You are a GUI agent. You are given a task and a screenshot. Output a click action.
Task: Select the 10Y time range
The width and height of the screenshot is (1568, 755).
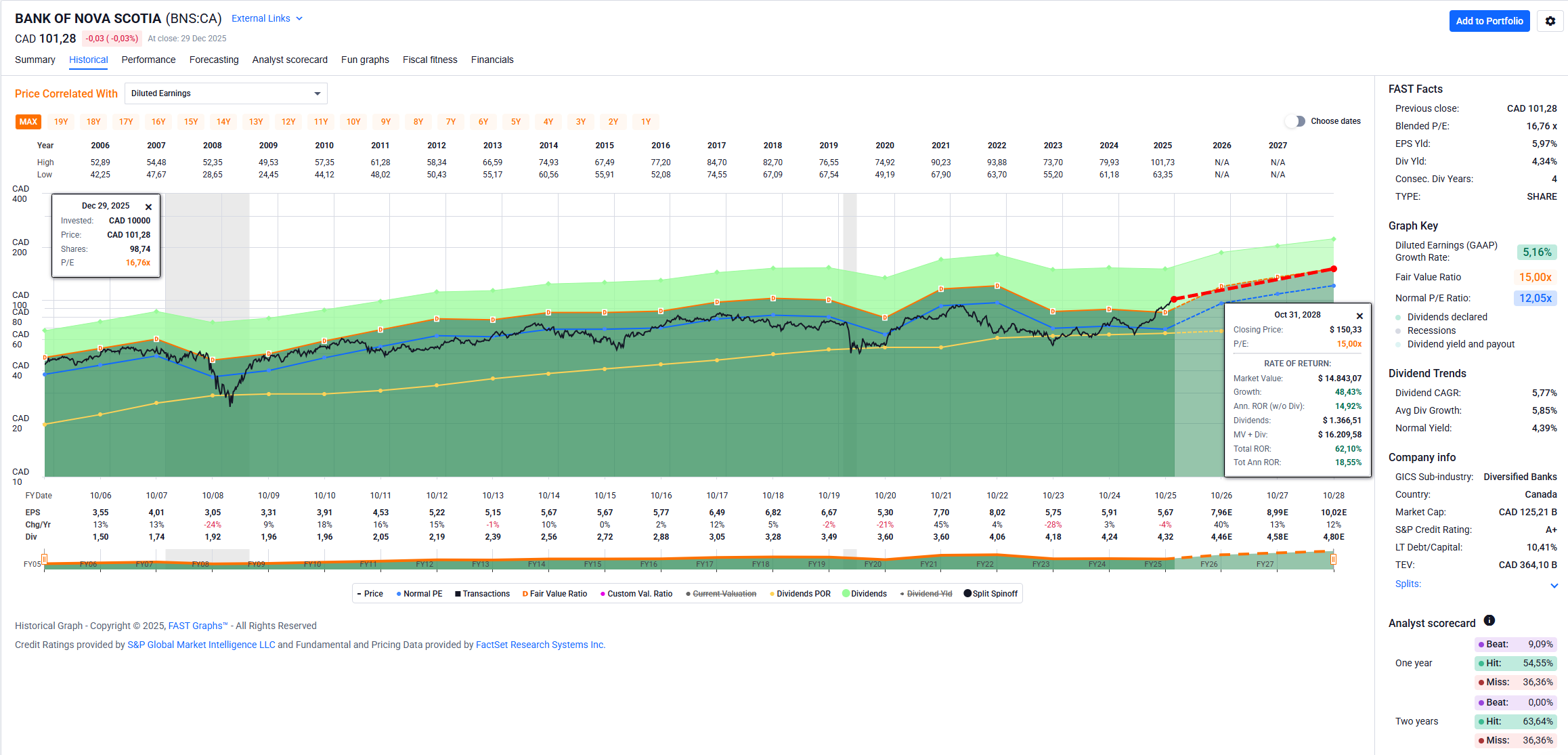pyautogui.click(x=353, y=122)
